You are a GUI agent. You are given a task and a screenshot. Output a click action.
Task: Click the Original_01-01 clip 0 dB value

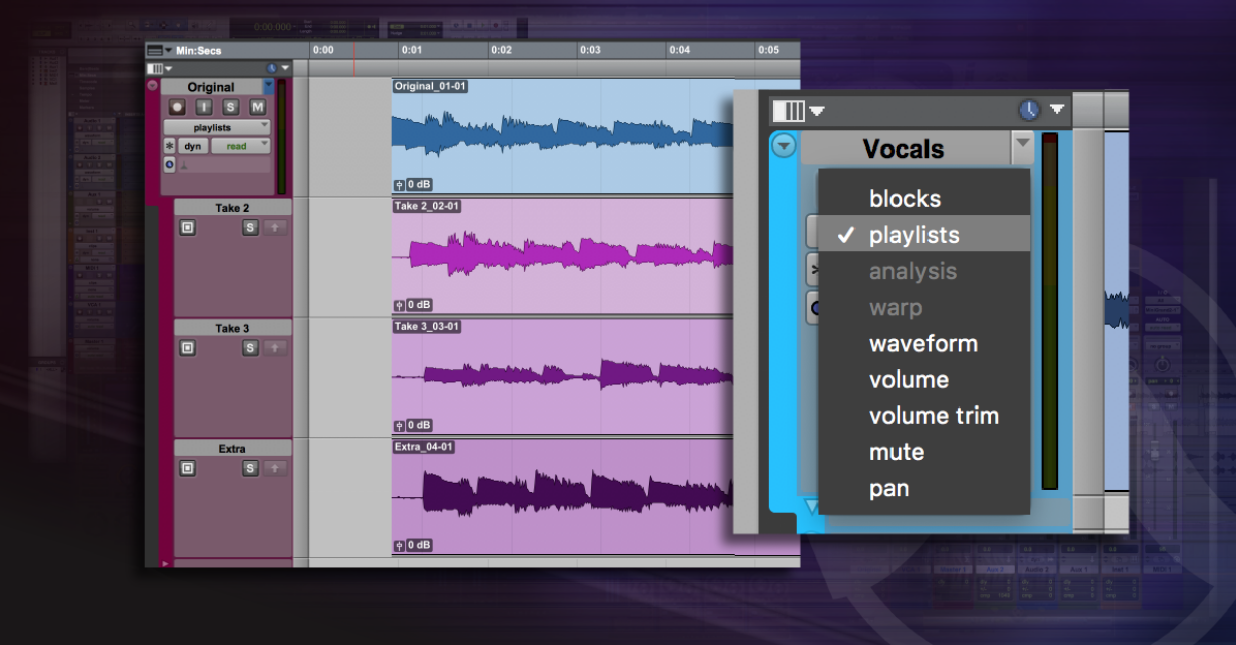tap(420, 185)
